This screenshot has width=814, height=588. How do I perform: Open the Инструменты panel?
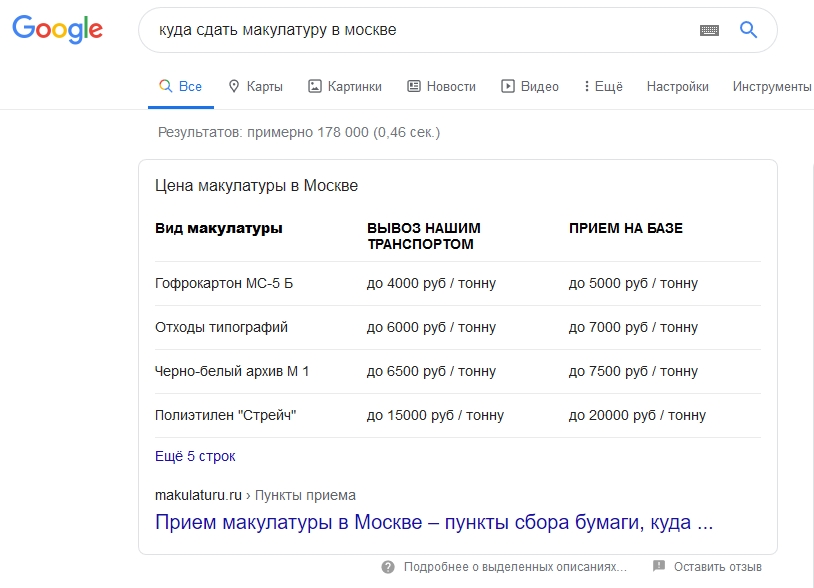[x=772, y=87]
